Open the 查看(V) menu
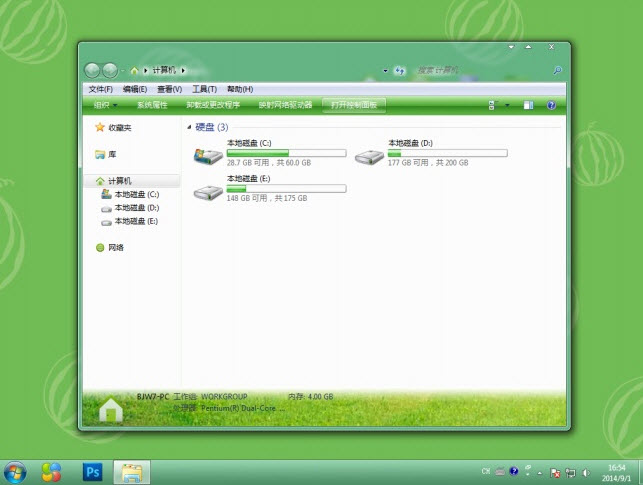Image resolution: width=643 pixels, height=485 pixels. click(x=169, y=89)
